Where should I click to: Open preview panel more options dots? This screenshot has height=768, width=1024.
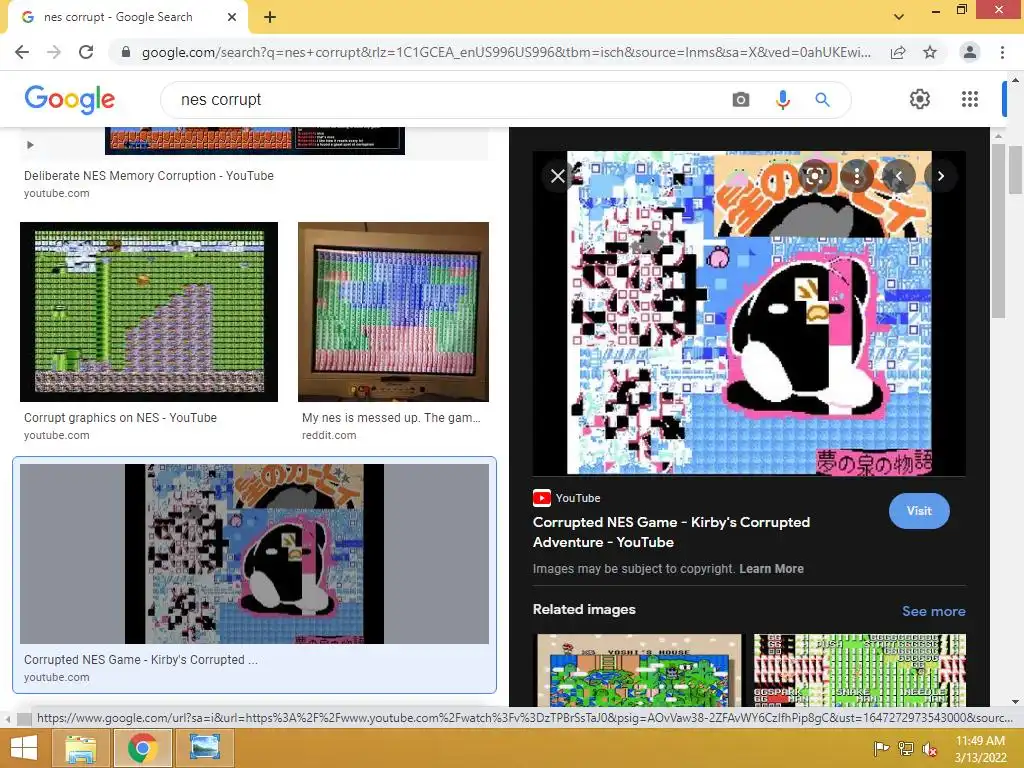(x=857, y=176)
